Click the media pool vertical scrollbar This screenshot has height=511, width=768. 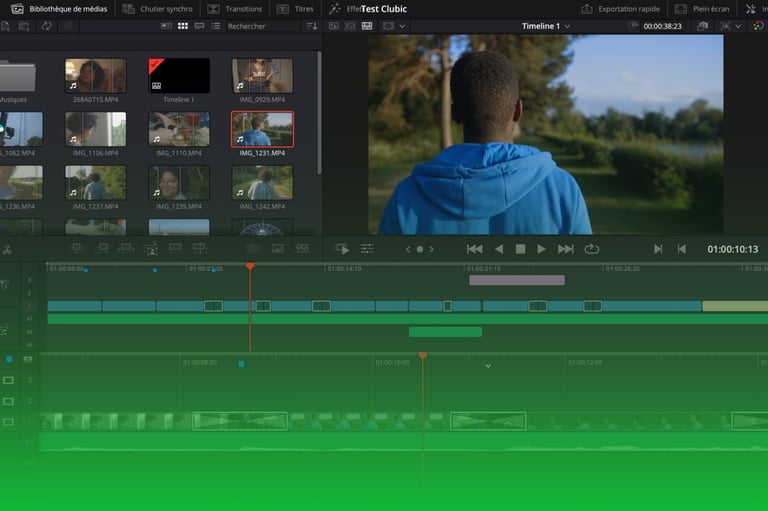[319, 113]
